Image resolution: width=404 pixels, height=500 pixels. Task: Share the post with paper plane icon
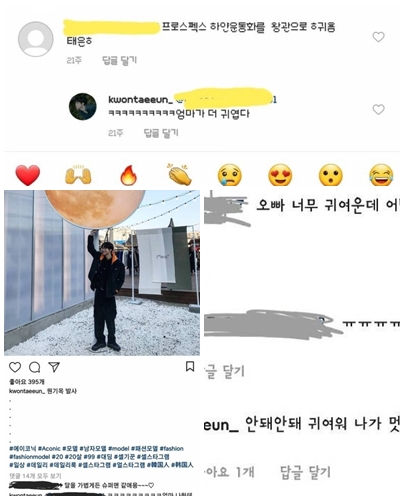pyautogui.click(x=54, y=367)
